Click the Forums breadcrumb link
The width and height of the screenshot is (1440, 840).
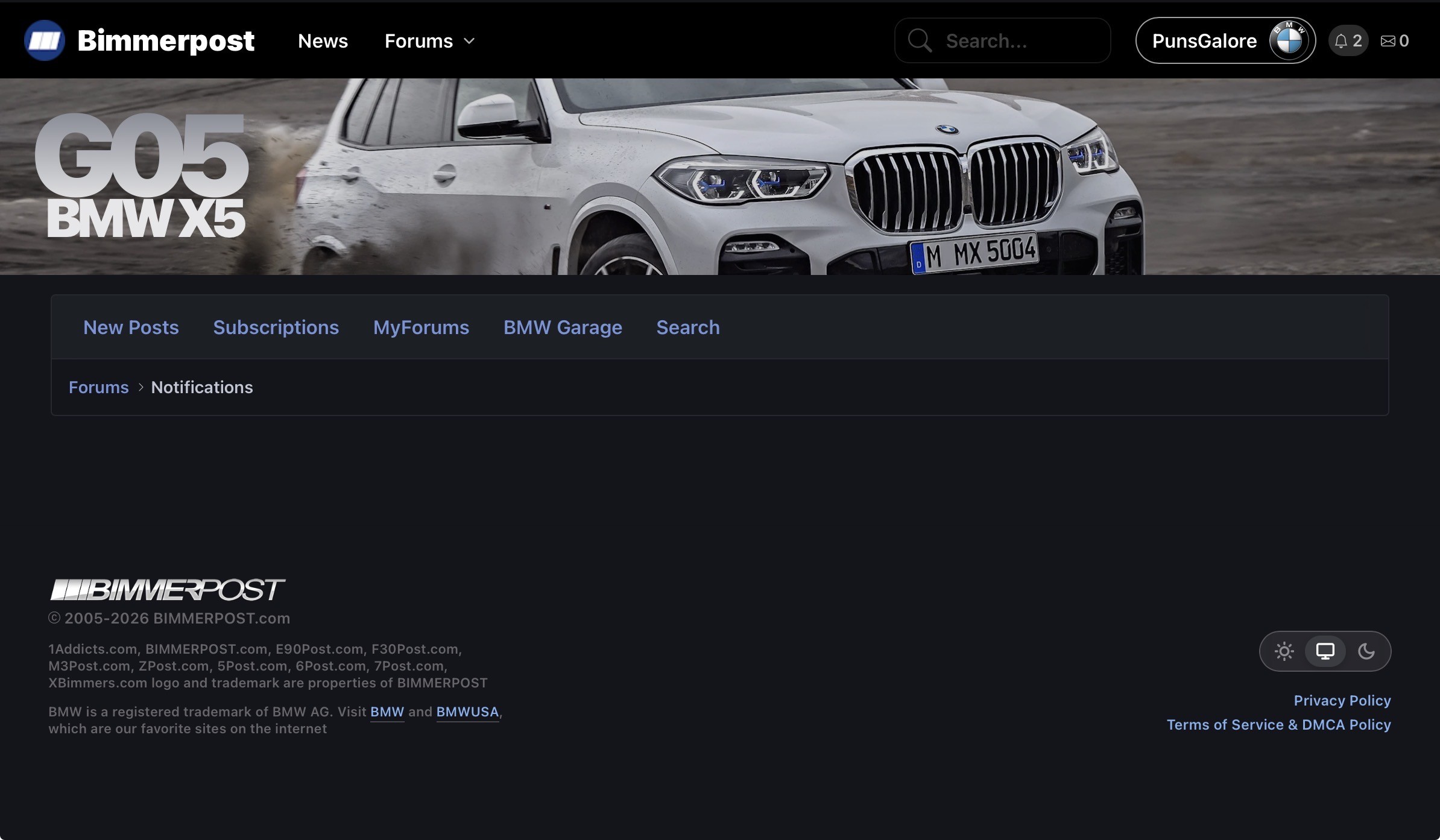[99, 387]
